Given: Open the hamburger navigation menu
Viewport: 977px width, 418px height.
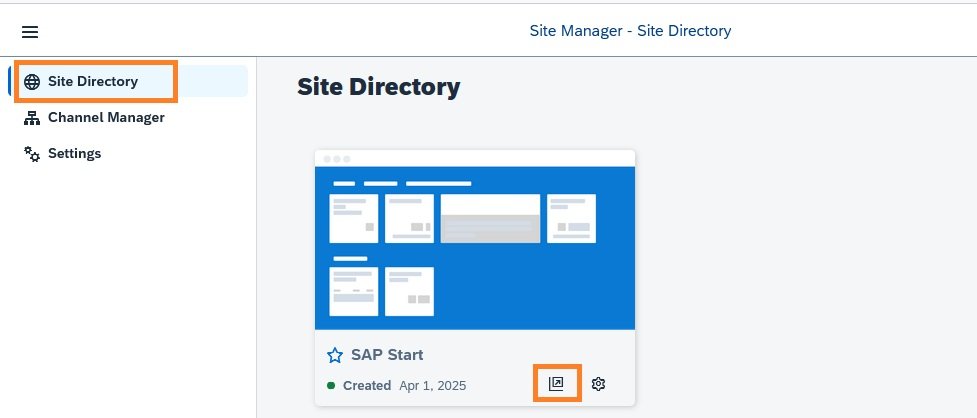Looking at the screenshot, I should (x=30, y=32).
